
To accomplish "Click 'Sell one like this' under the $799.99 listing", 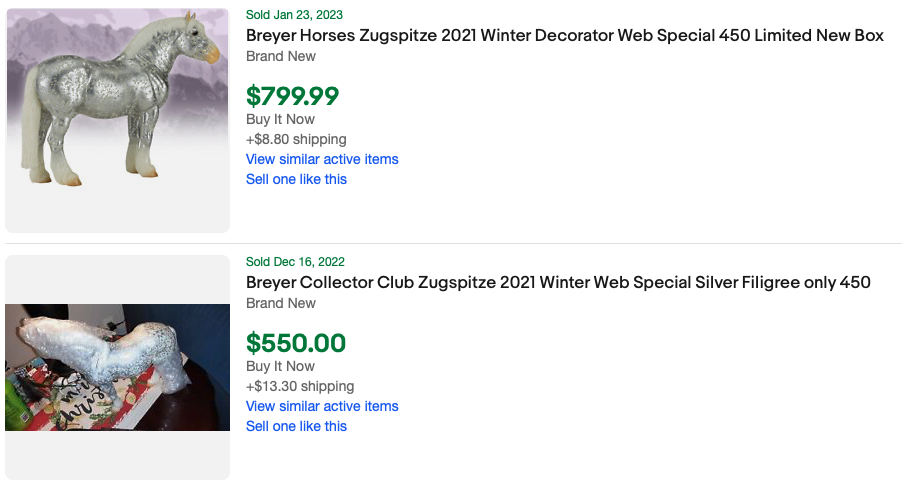I will pyautogui.click(x=296, y=179).
